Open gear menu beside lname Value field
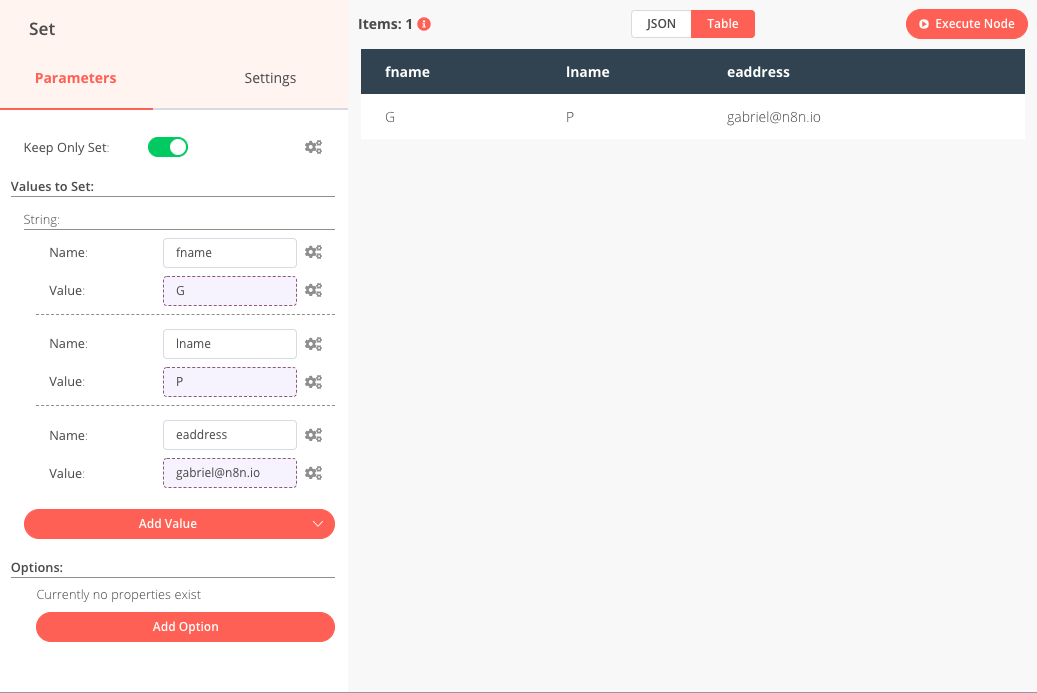The height and width of the screenshot is (693, 1037). tap(313, 381)
